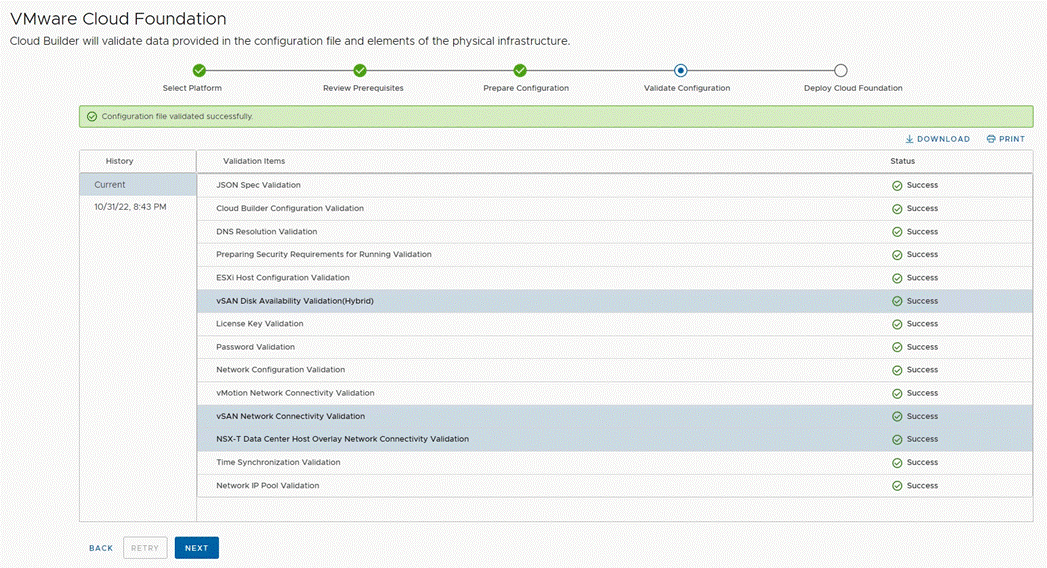The height and width of the screenshot is (568, 1047).
Task: Click success icon for JSON Spec Validation
Action: [897, 186]
